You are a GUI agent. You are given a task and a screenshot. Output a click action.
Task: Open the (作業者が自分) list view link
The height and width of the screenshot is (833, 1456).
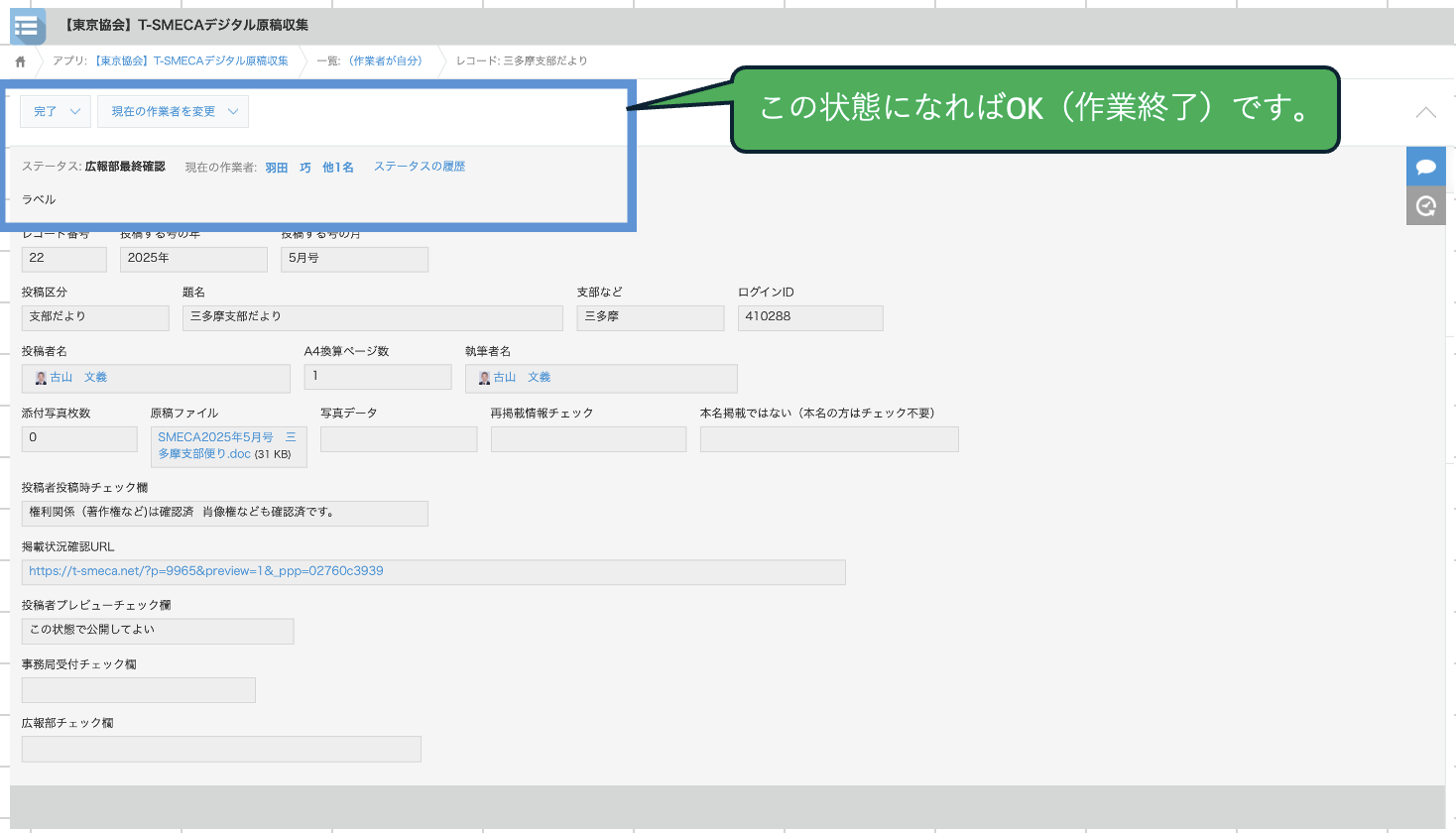pos(385,61)
